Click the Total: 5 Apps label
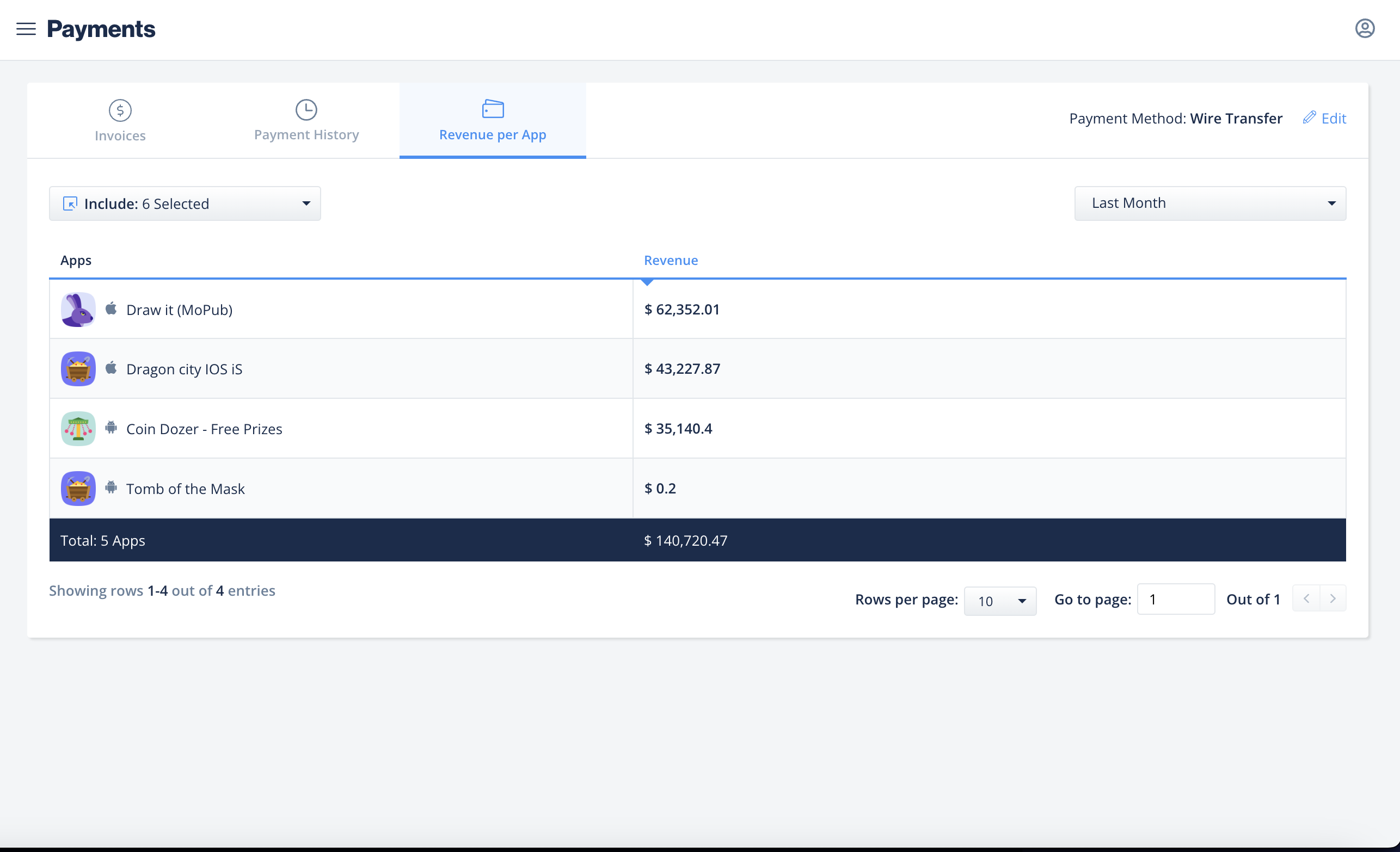1400x852 pixels. point(102,540)
